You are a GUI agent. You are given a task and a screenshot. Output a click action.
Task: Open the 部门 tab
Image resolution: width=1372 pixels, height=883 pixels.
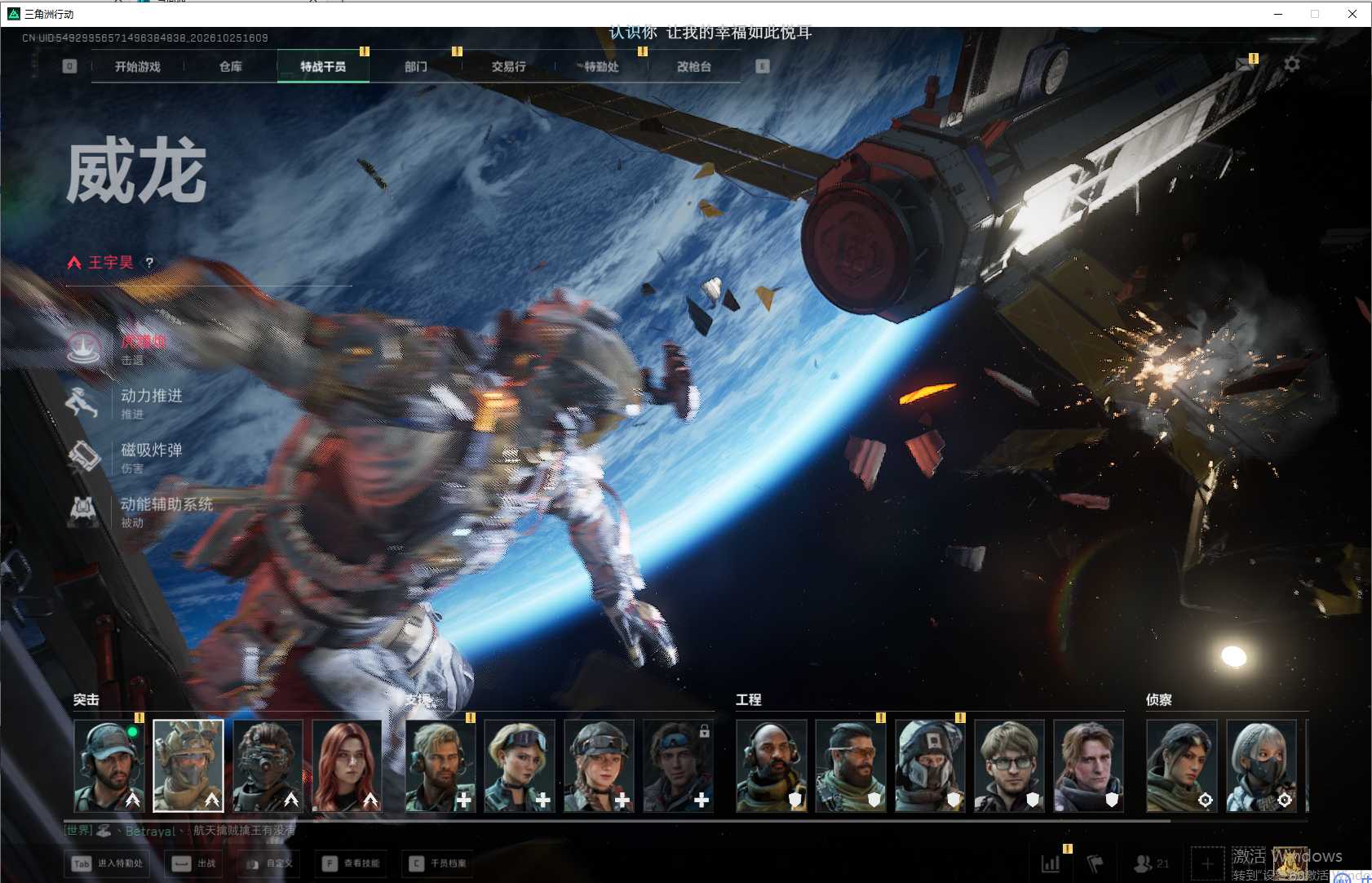click(416, 67)
